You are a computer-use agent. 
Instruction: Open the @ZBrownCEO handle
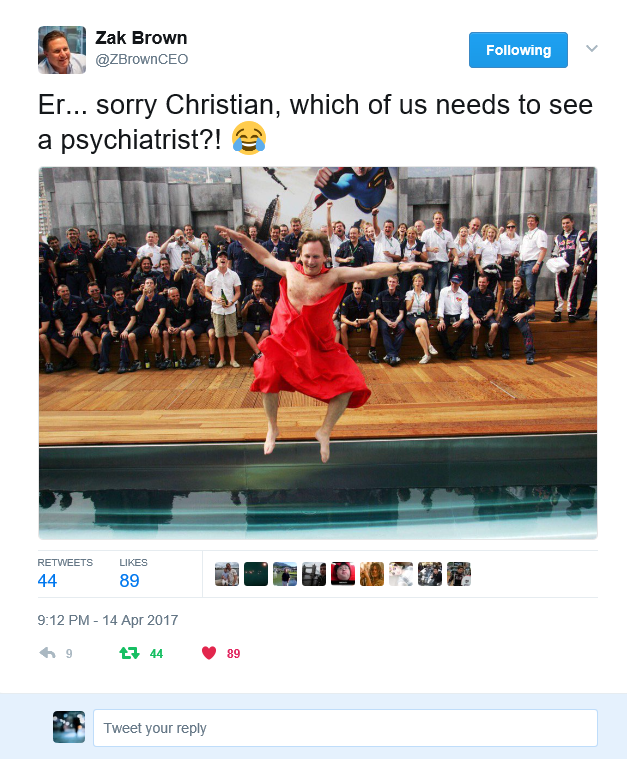click(x=141, y=60)
